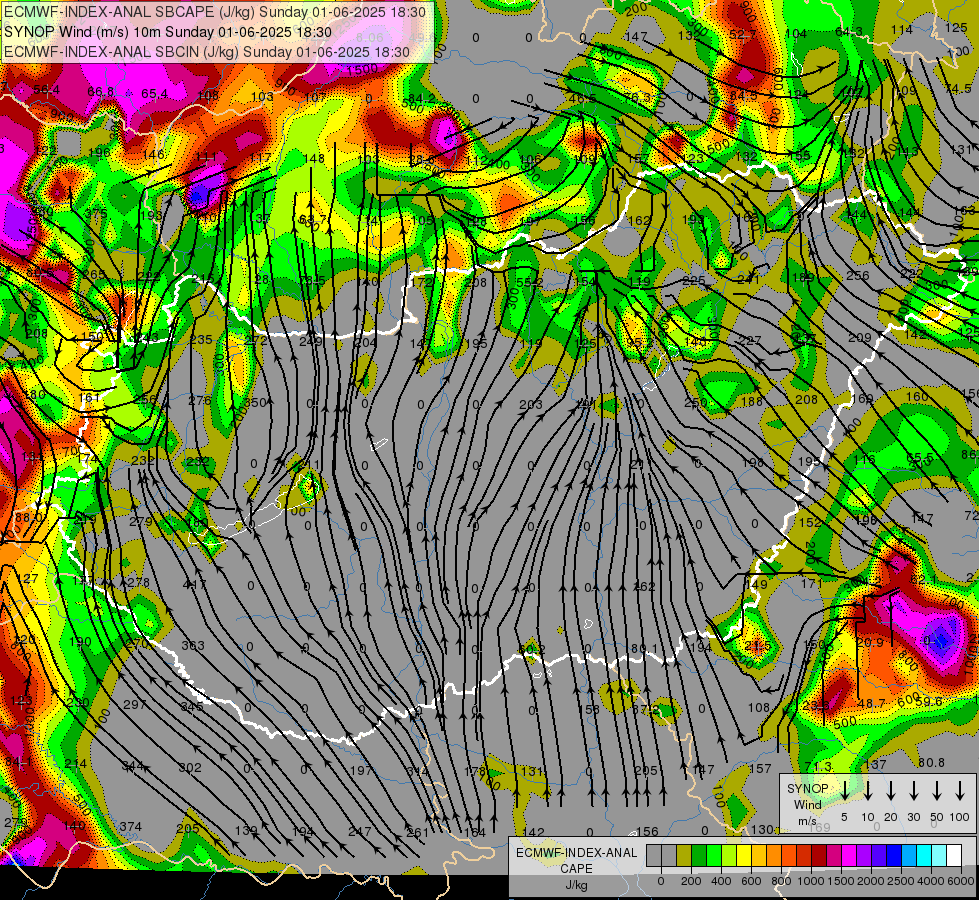979x900 pixels.
Task: Click the 1500 tick label in CAPE legend
Action: tap(841, 881)
